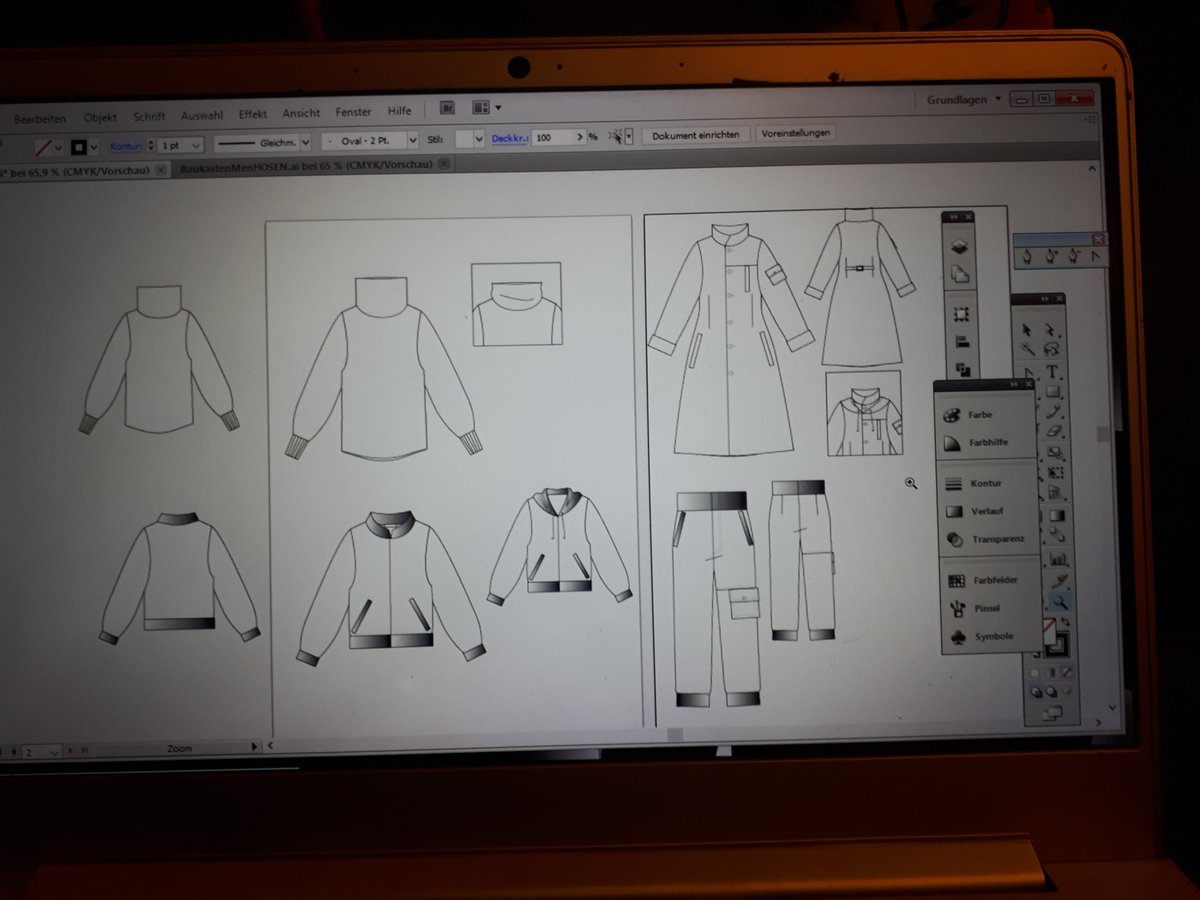The image size is (1200, 900).
Task: Select the Type (T) tool
Action: pos(1052,371)
